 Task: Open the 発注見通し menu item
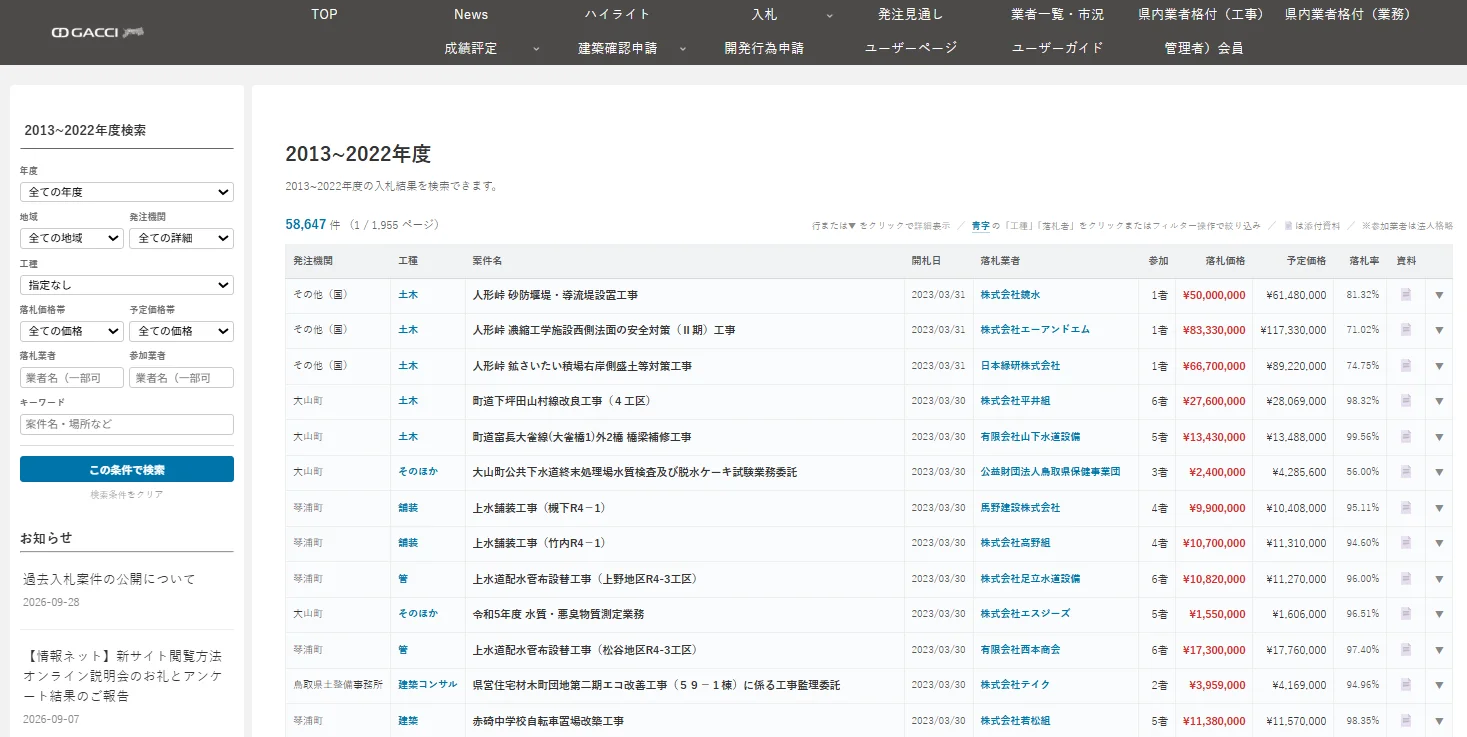[911, 14]
